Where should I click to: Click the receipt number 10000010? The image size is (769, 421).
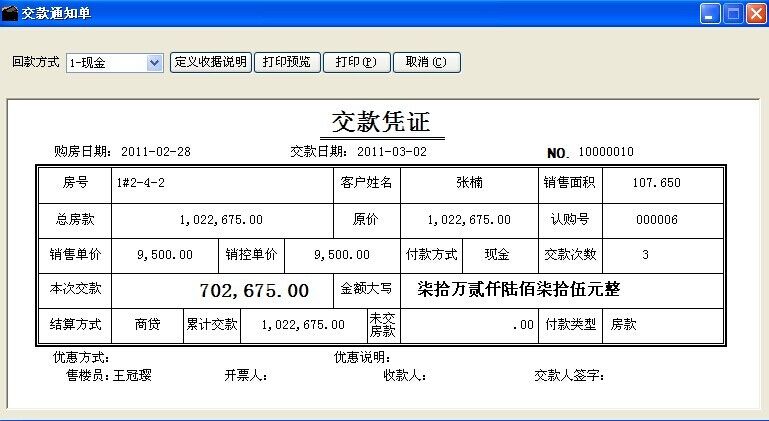606,152
